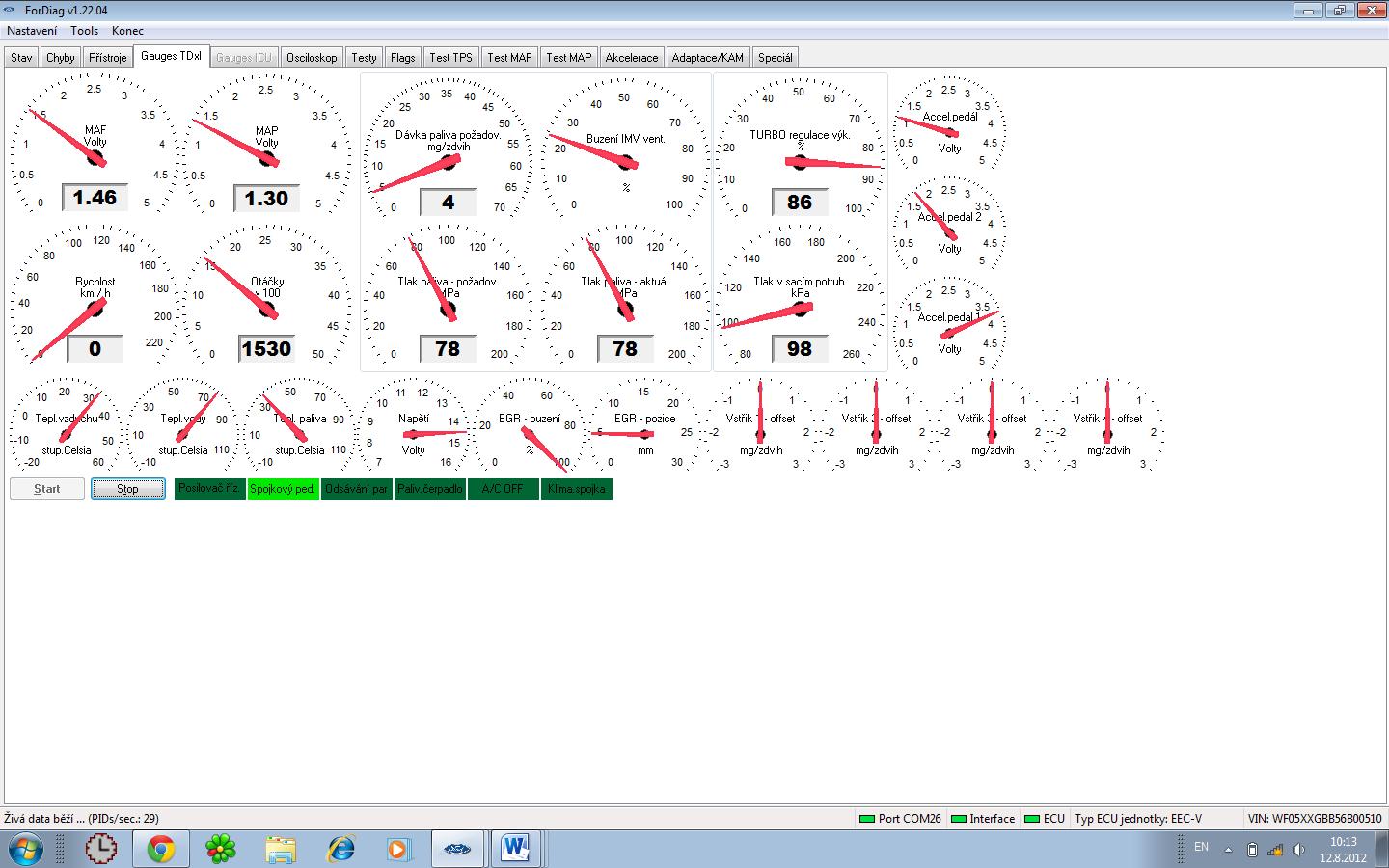Open Google Chrome from the taskbar
This screenshot has width=1389, height=868.
(161, 849)
